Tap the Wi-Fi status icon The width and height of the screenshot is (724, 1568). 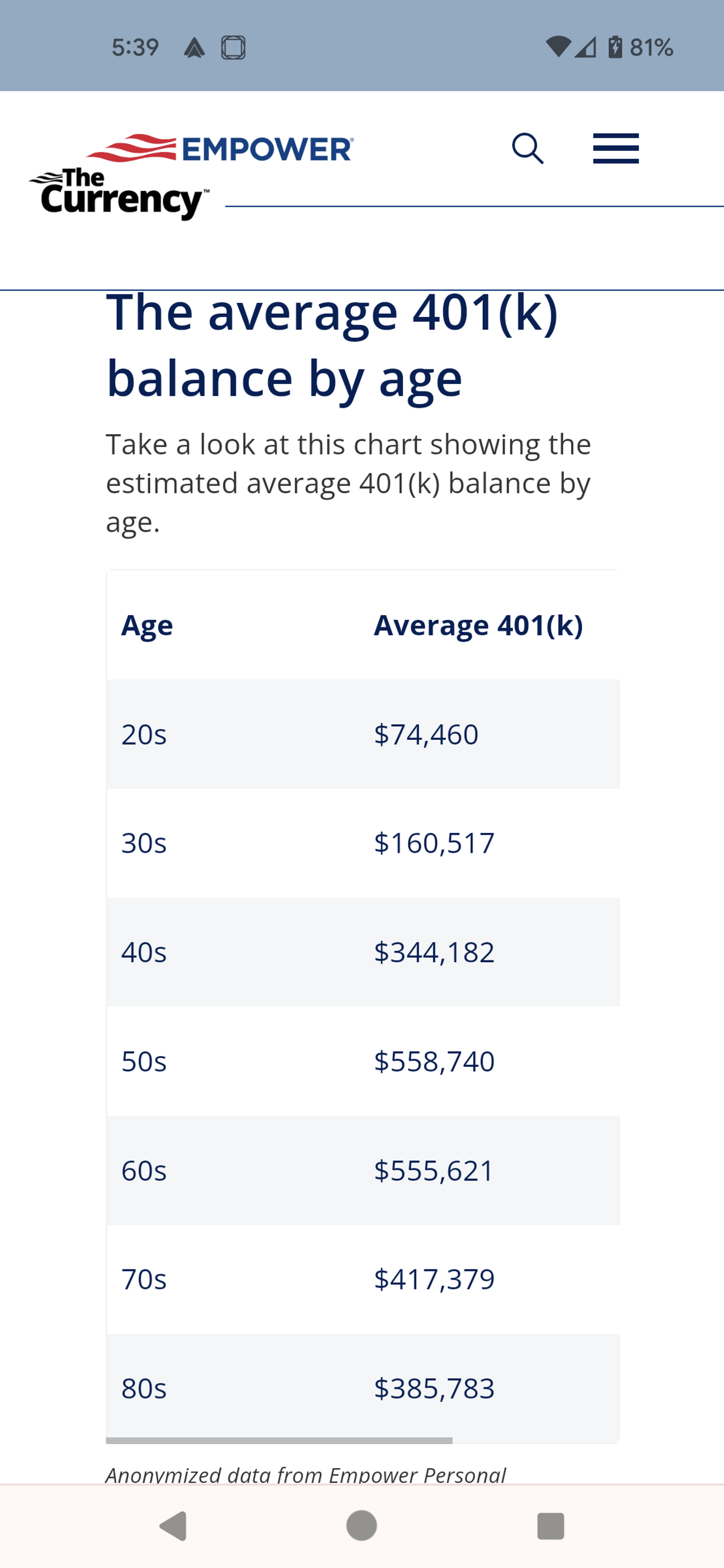[558, 47]
